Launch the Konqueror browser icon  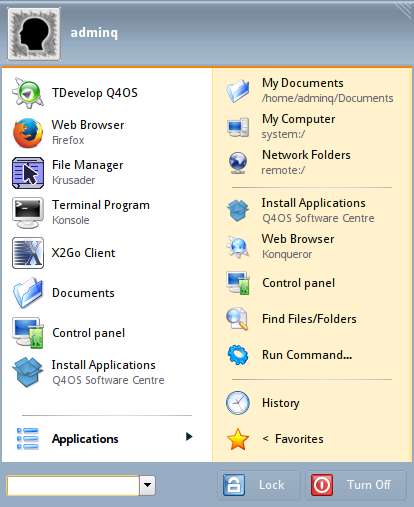(x=238, y=247)
